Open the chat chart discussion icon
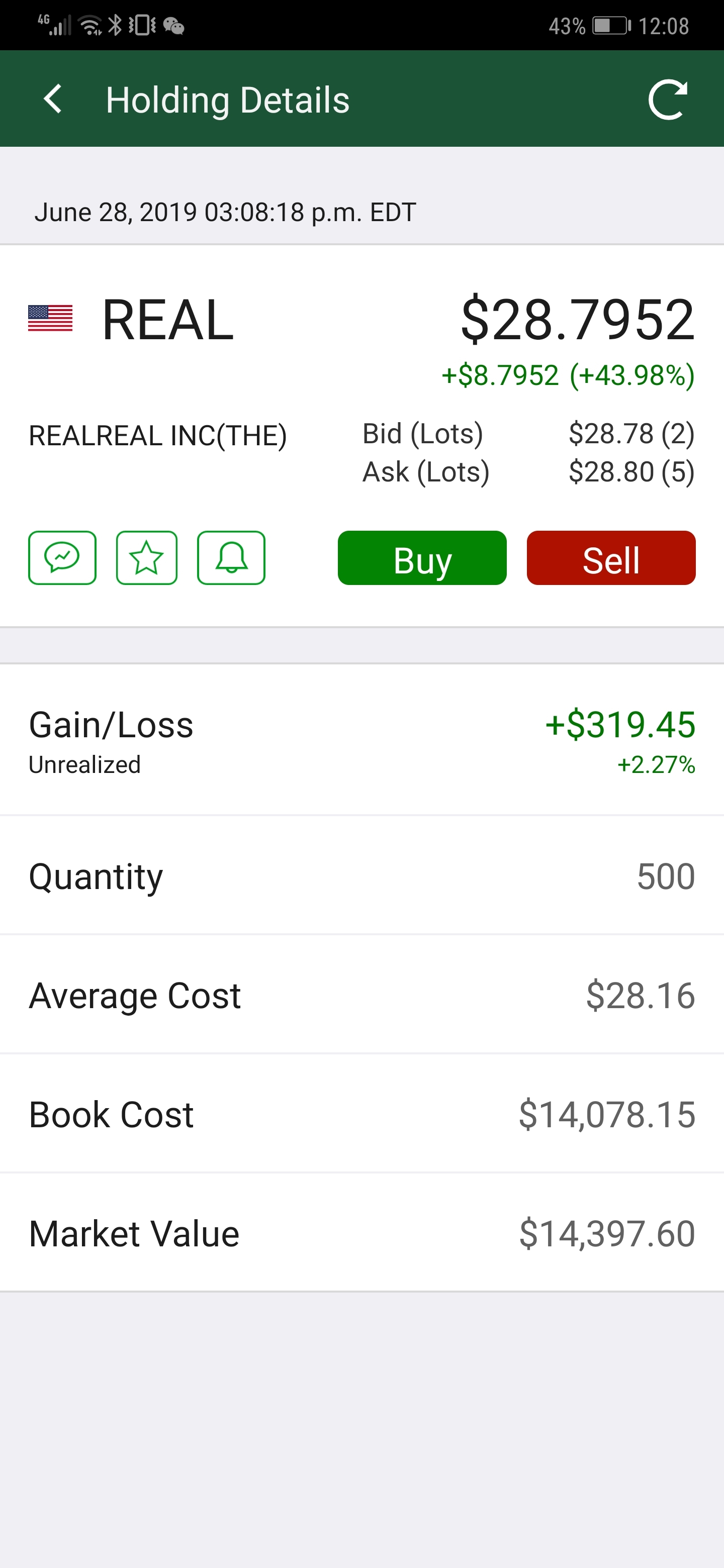Screen dimensions: 724x1568 click(62, 557)
